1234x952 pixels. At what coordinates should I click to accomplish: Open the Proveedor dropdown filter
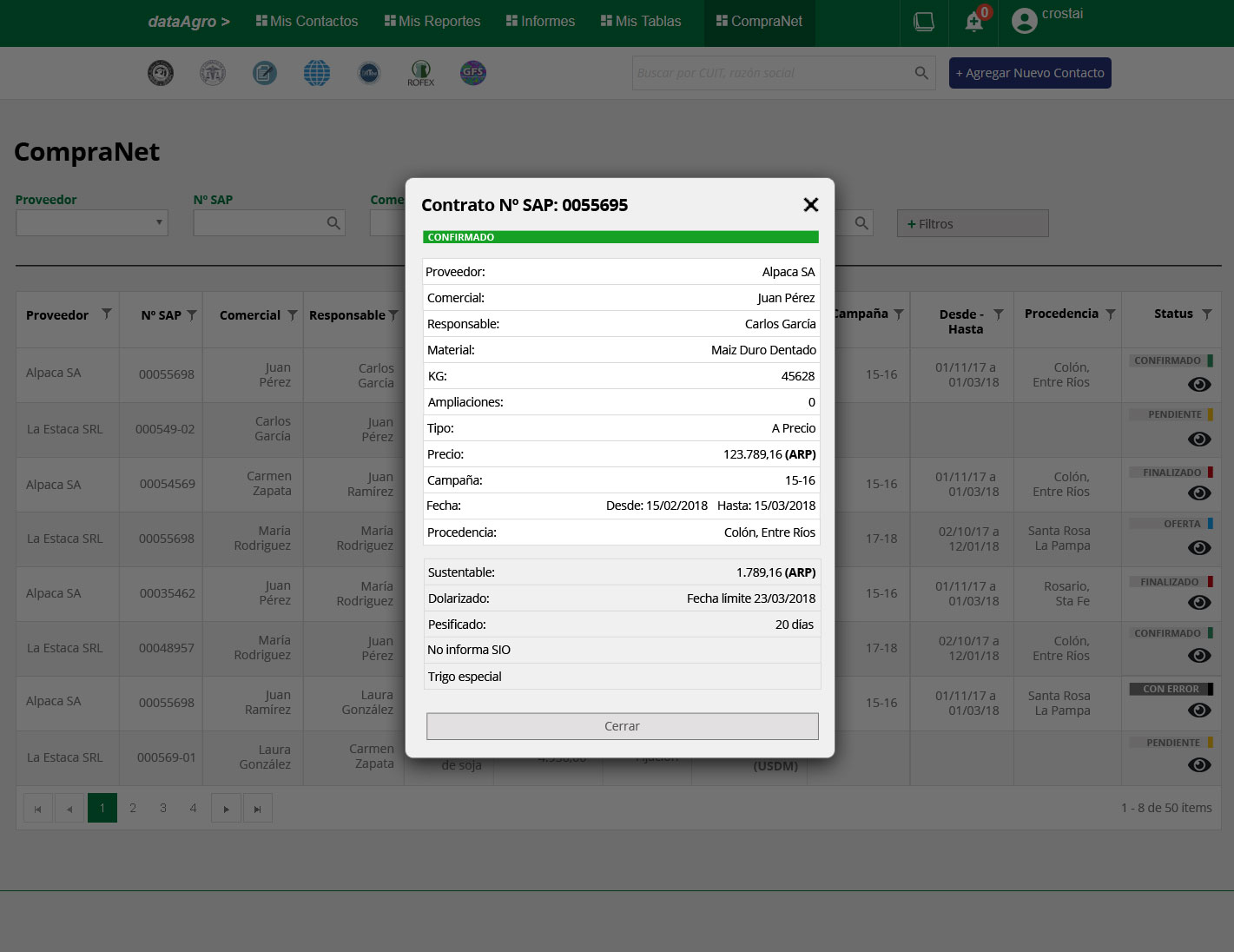(92, 222)
